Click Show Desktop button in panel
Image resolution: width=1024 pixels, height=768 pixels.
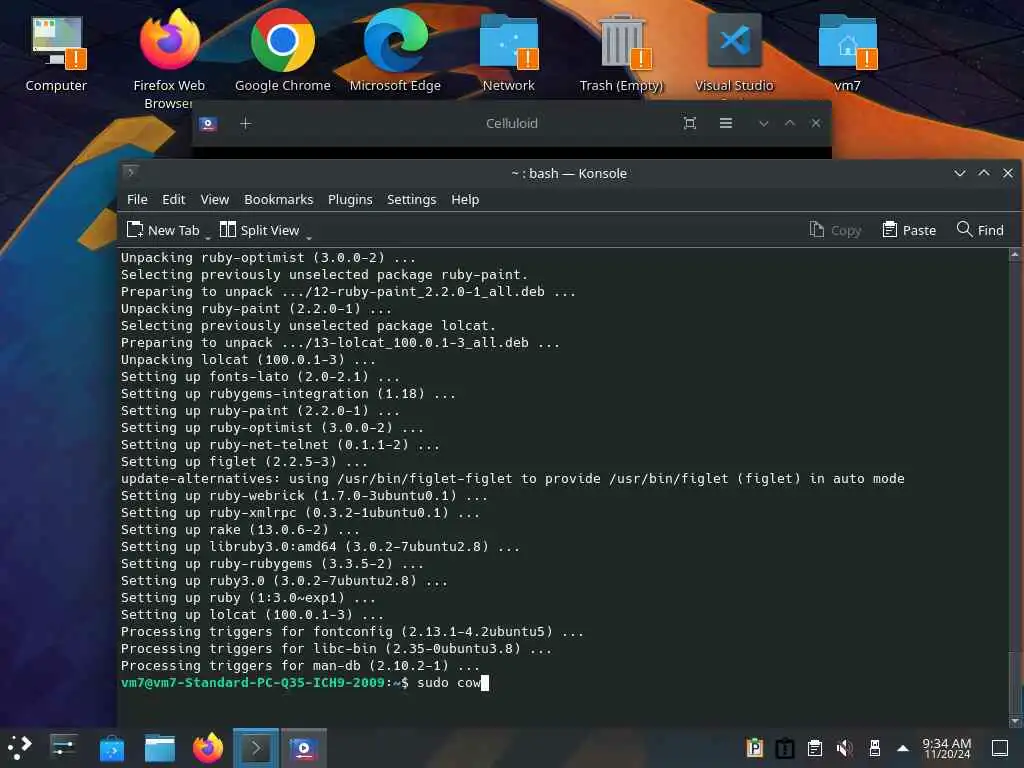pos(1000,748)
